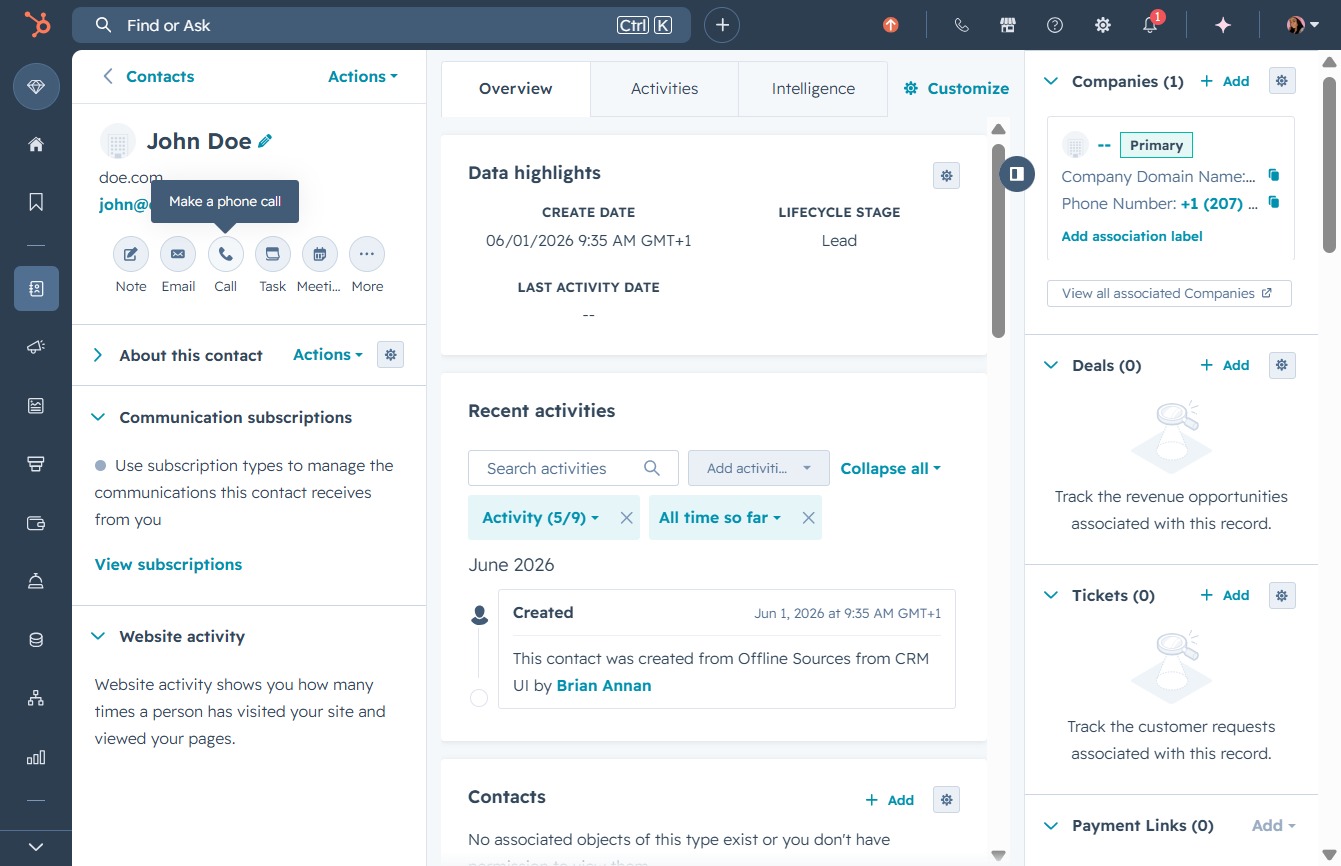Open the Add activities dropdown
Image resolution: width=1341 pixels, height=866 pixels.
coord(759,468)
